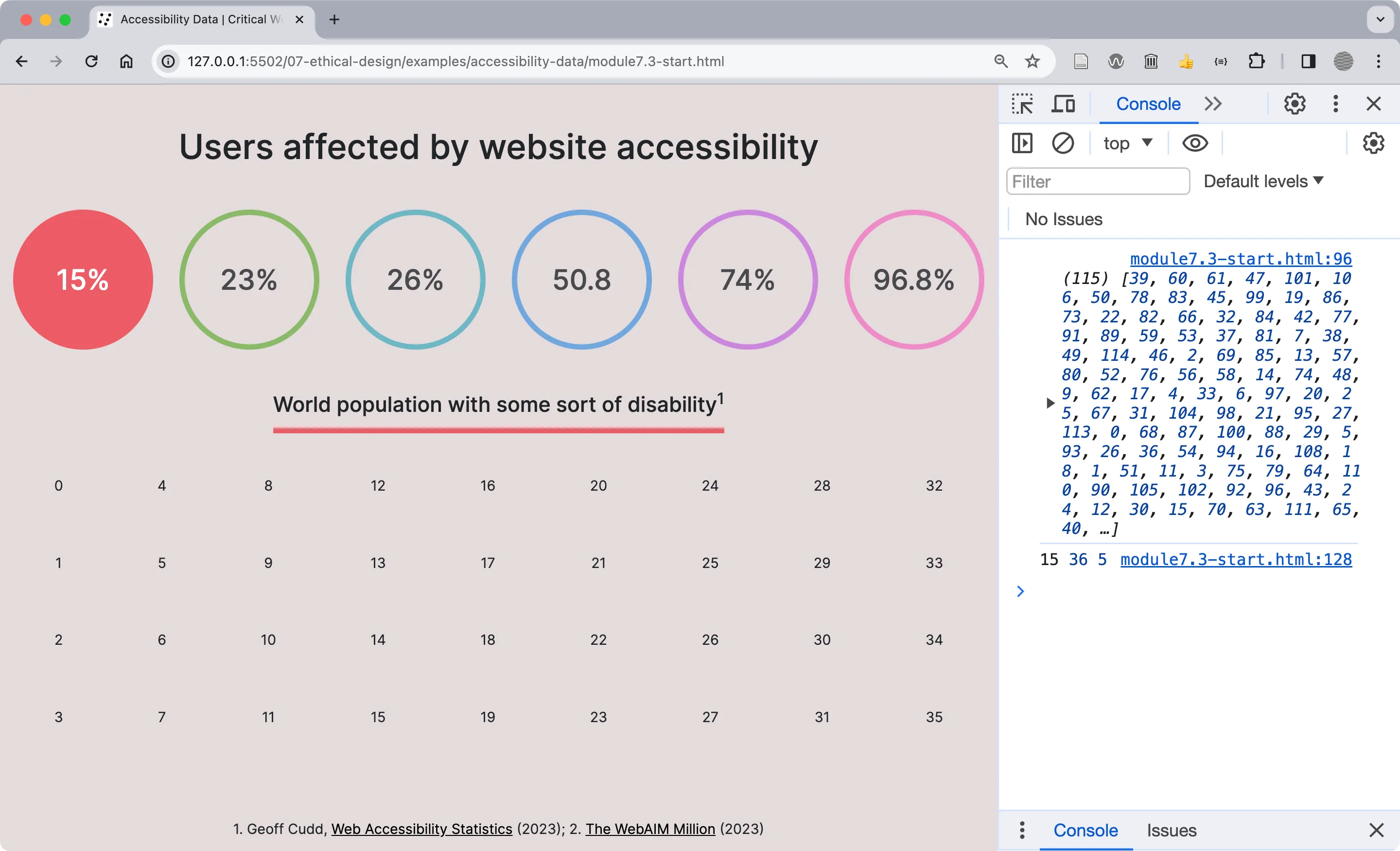Viewport: 1400px width, 851px height.
Task: Reload the current page
Action: coord(91,61)
